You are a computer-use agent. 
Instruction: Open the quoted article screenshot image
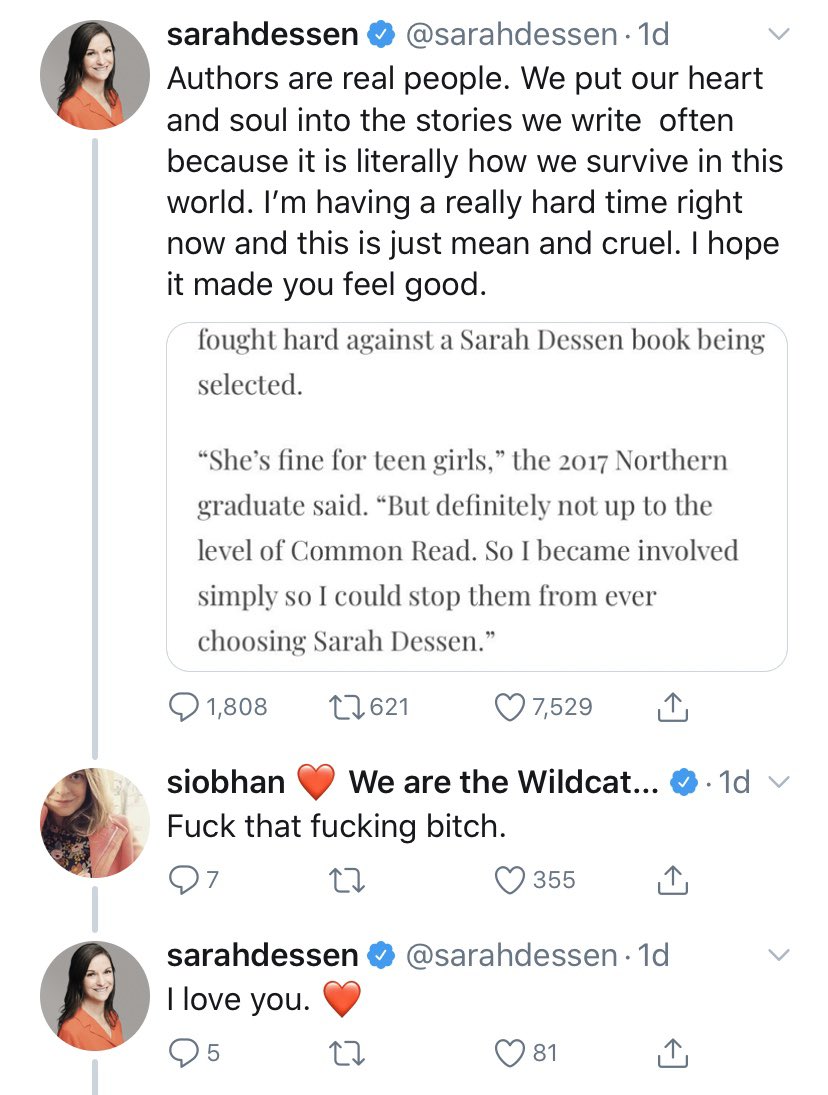tap(477, 496)
